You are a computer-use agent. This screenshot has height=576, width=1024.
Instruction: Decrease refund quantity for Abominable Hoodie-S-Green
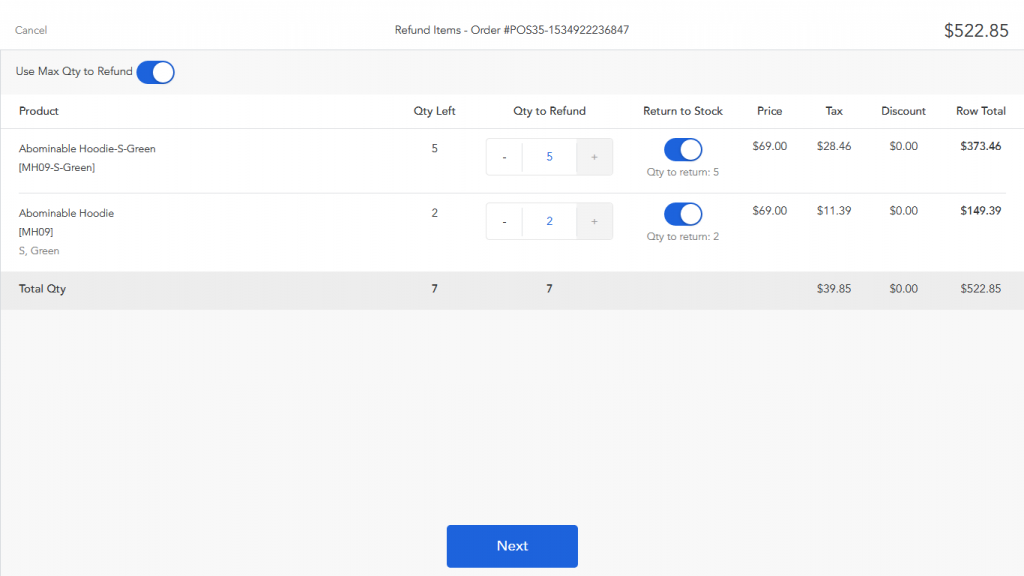coord(504,157)
